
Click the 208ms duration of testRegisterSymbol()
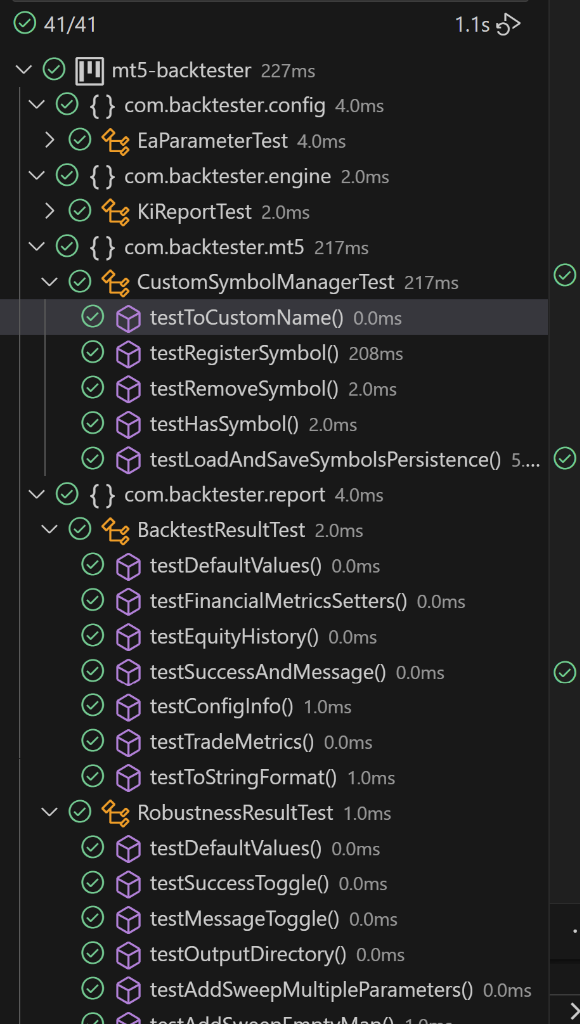[x=376, y=354]
